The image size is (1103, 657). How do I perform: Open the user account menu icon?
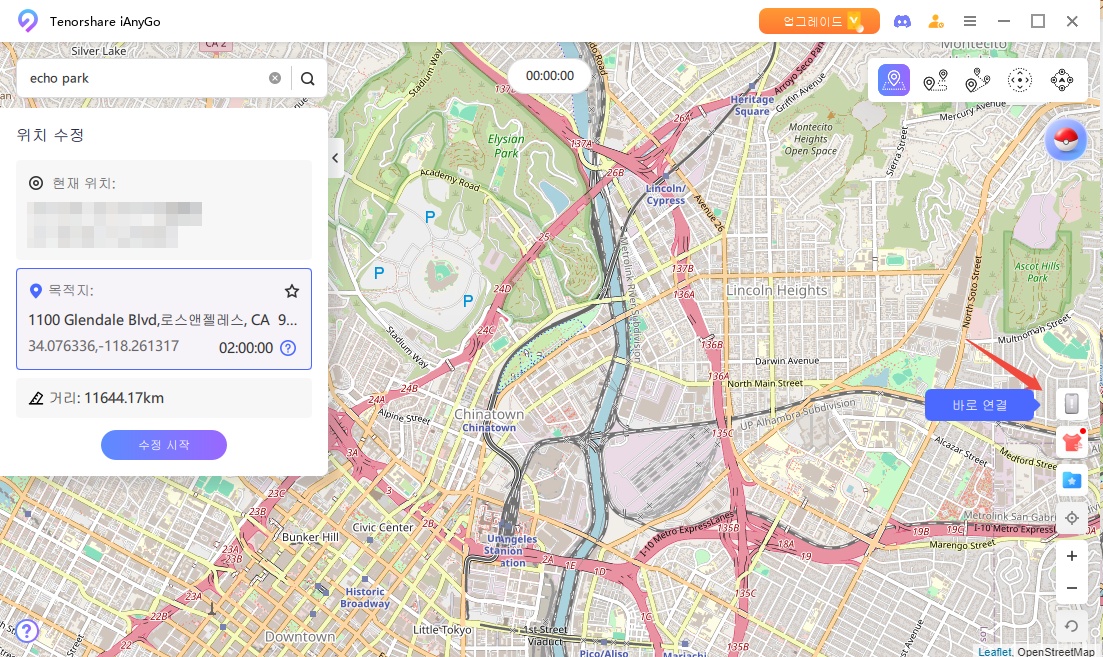[936, 21]
